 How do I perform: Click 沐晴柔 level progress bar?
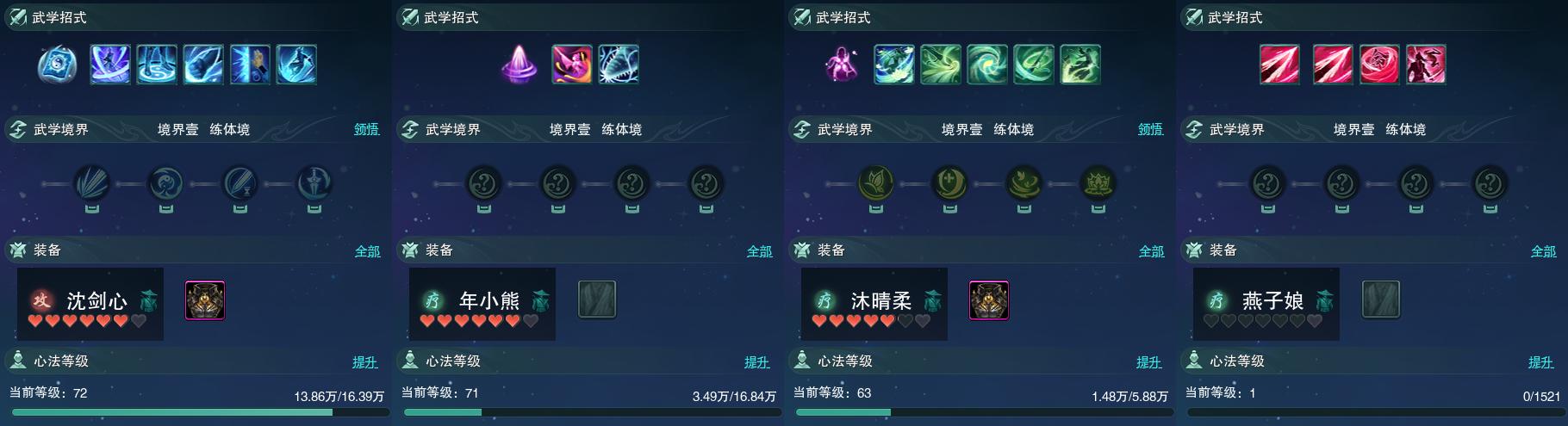point(980,412)
